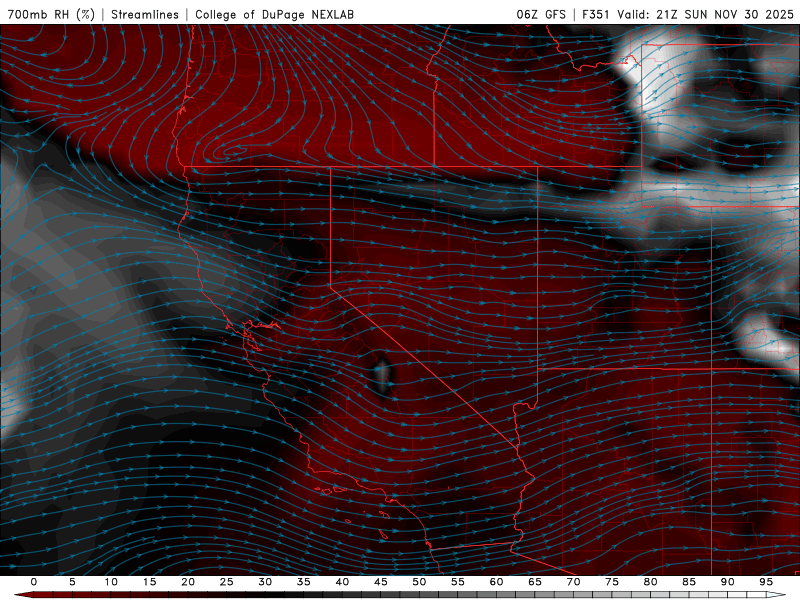The image size is (800, 600).
Task: Click the '700mb RH (%)' title text
Action: coord(51,14)
